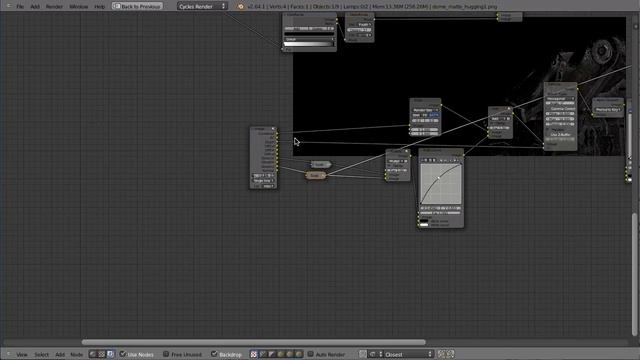The width and height of the screenshot is (640, 360).
Task: Open the top dropdown in the tall right node
Action: click(560, 98)
